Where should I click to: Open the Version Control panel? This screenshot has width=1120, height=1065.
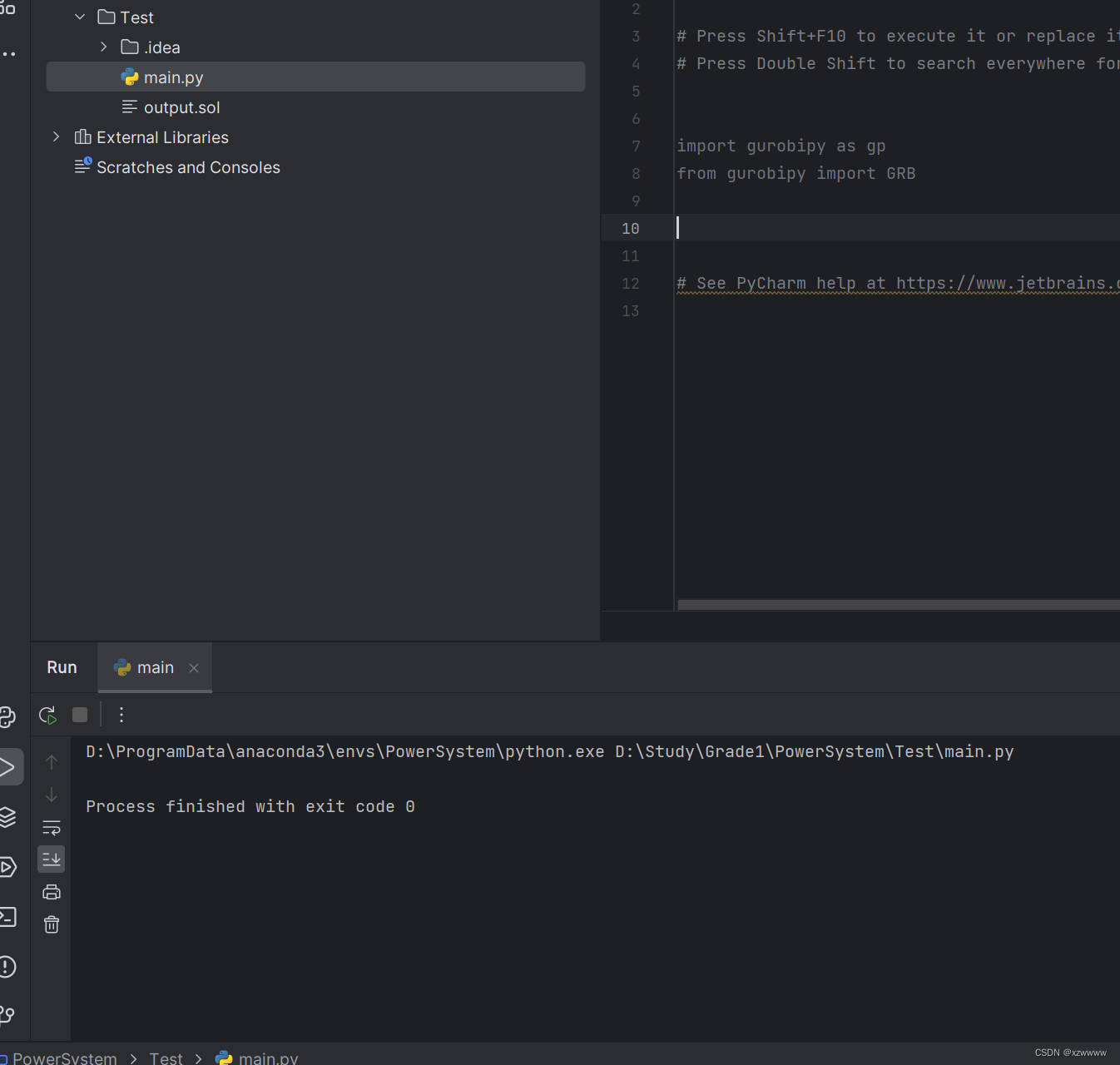[x=9, y=1014]
